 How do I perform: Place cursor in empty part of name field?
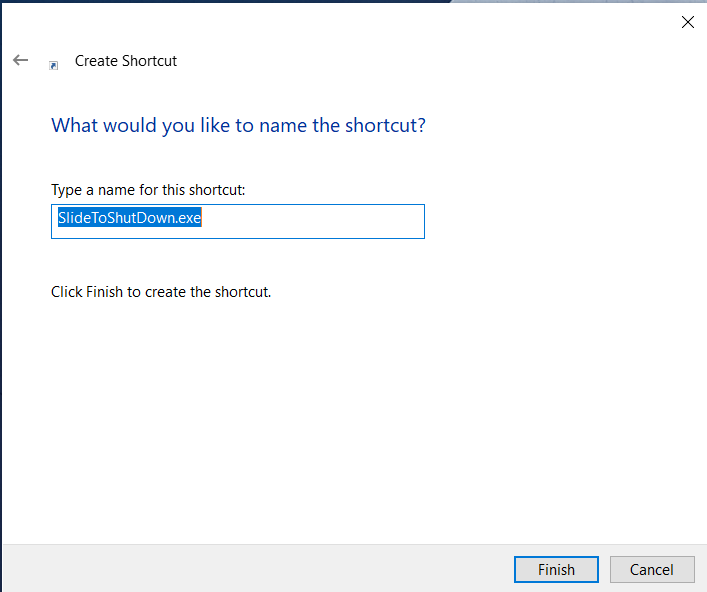[316, 221]
